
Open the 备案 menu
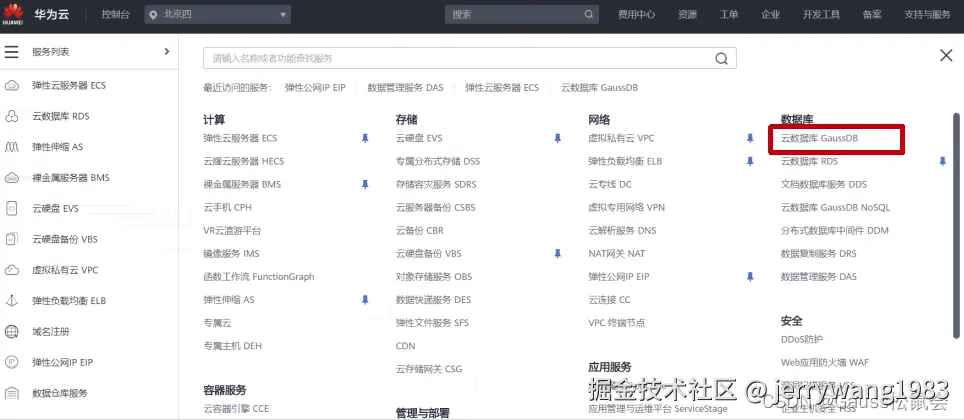(872, 15)
